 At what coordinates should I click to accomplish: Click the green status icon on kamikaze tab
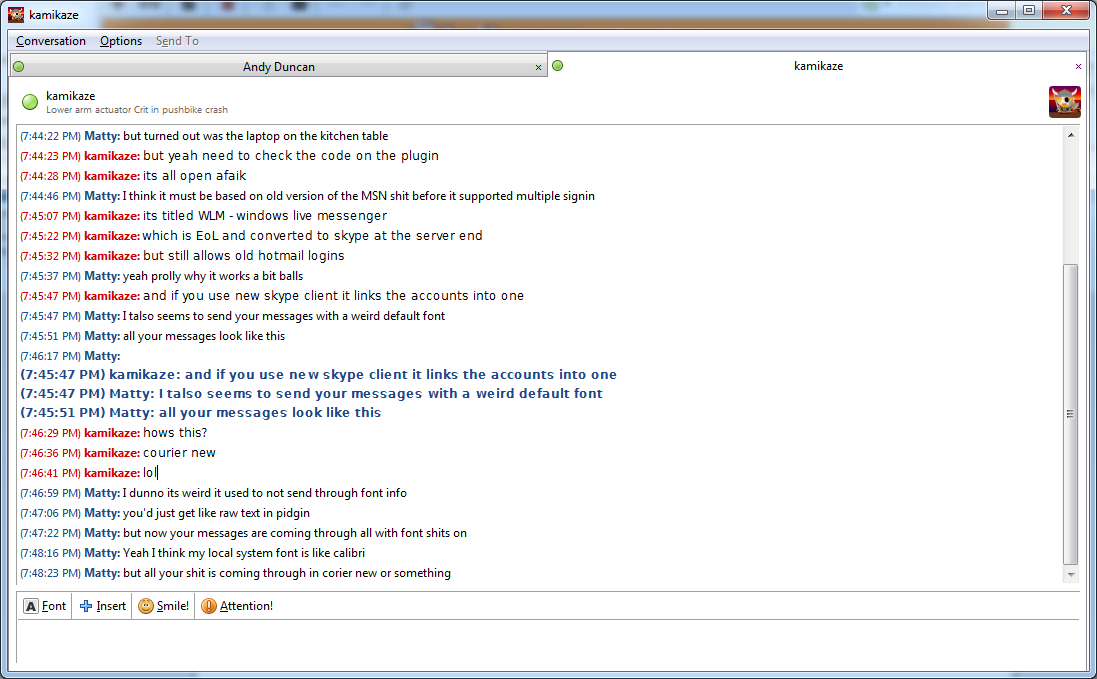[558, 66]
